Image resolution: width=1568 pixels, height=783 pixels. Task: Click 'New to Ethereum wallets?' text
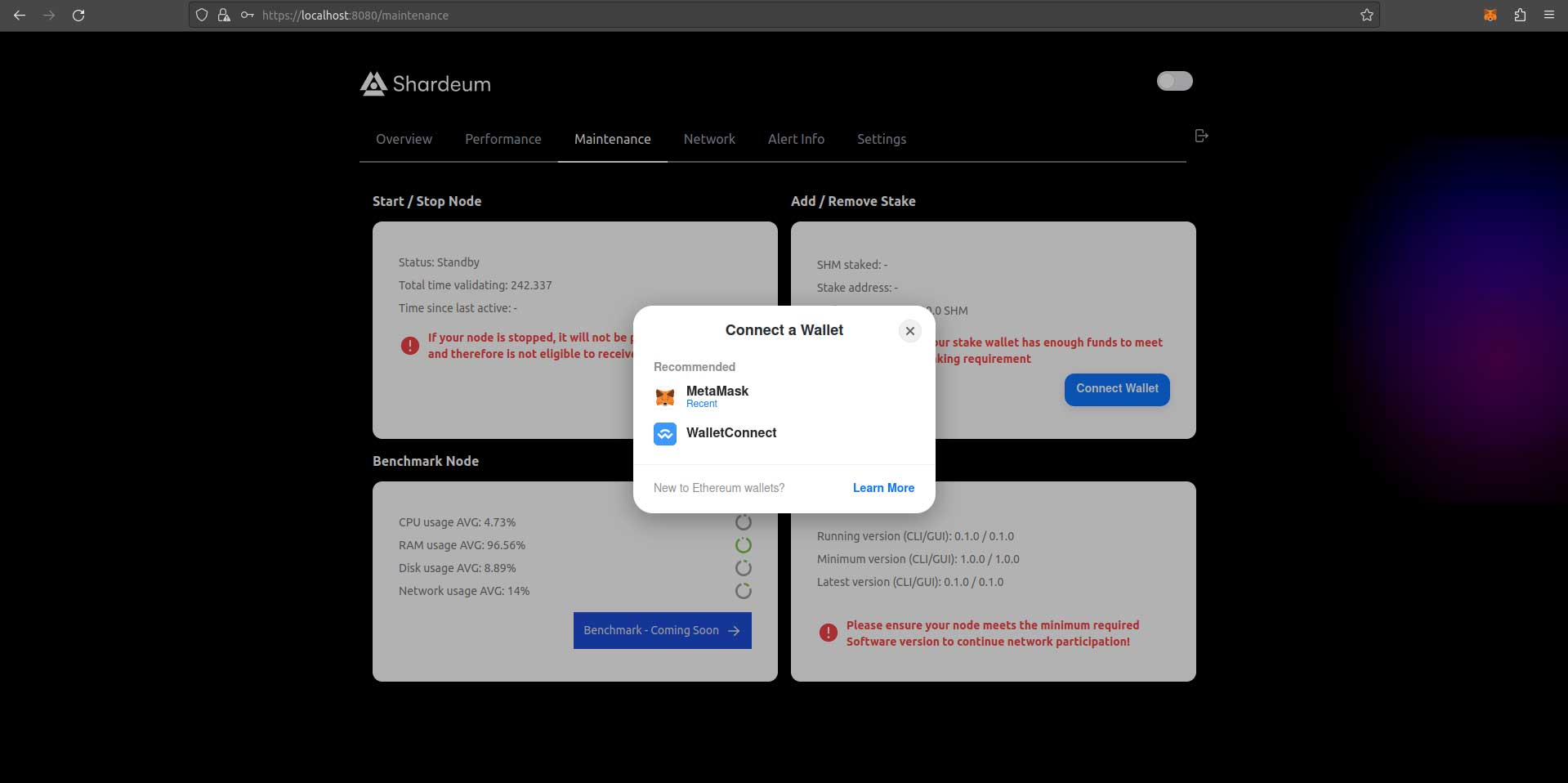coord(719,488)
